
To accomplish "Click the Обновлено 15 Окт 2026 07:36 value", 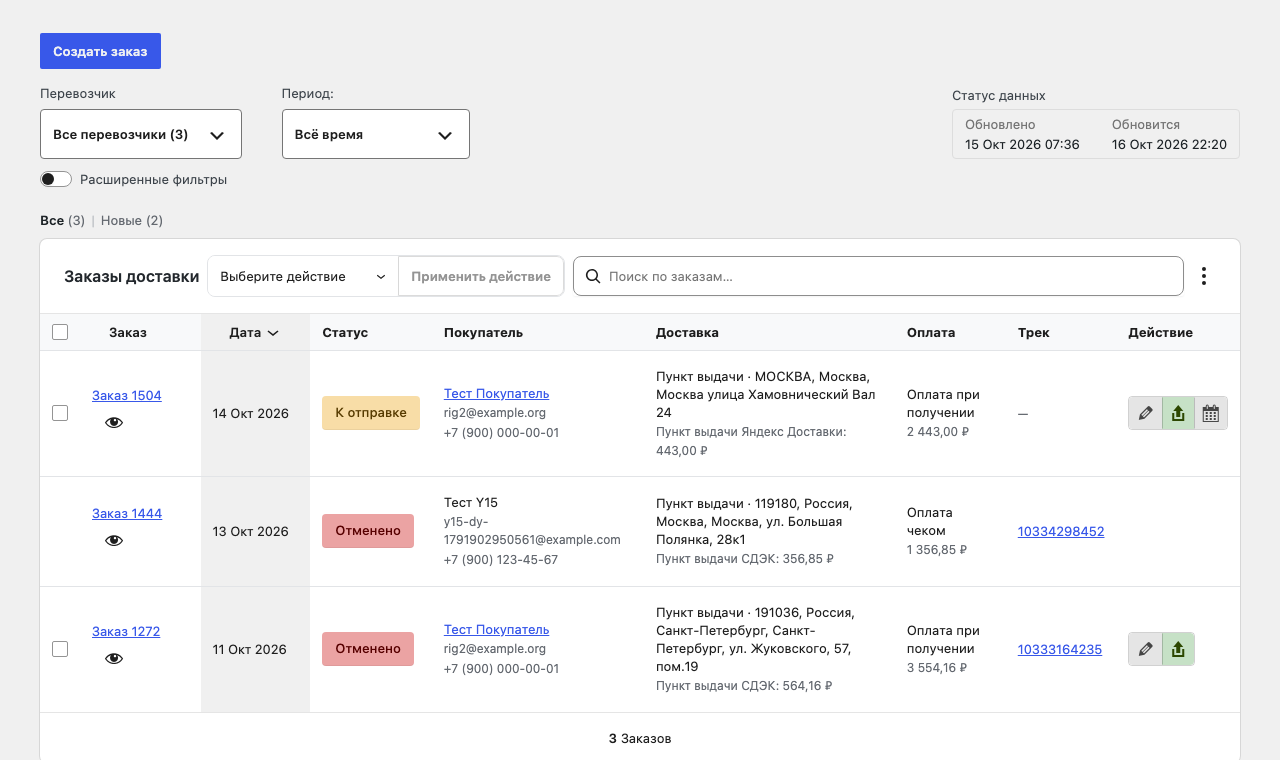I will (1022, 144).
